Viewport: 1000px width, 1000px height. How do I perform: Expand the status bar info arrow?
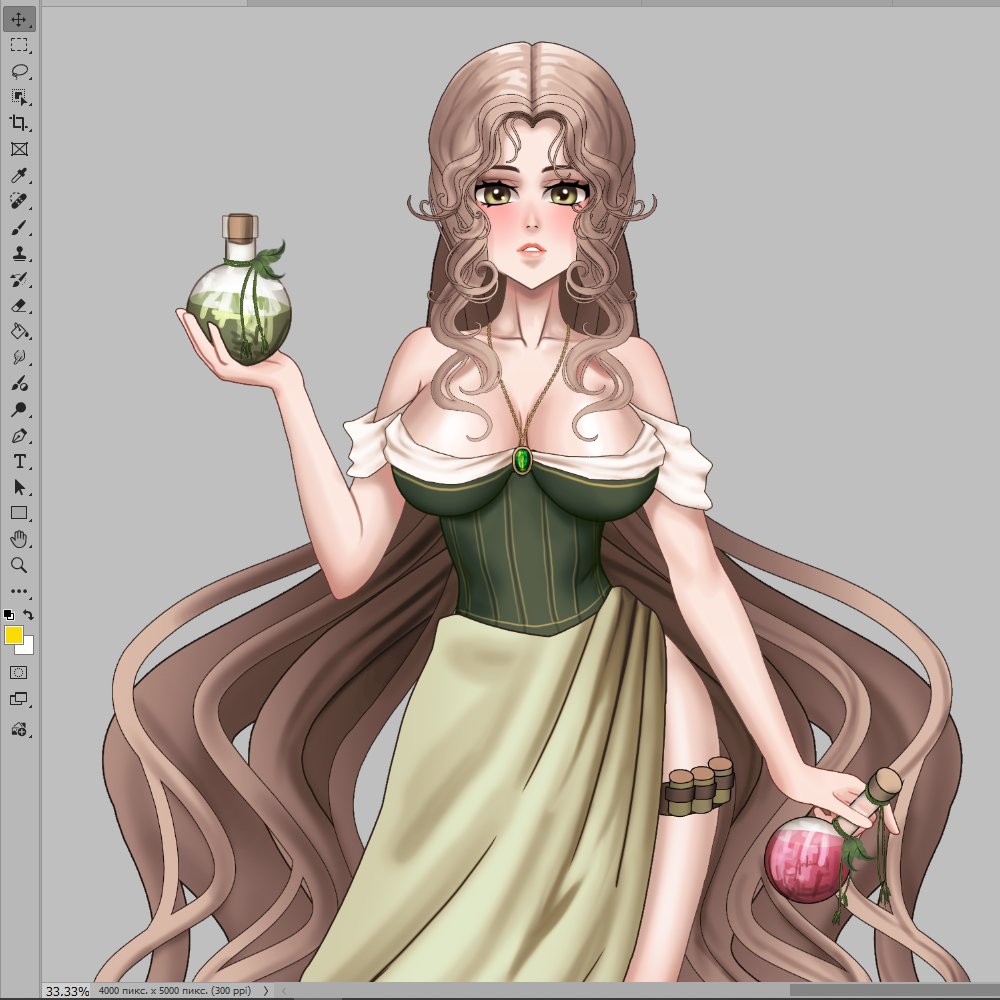click(x=266, y=991)
